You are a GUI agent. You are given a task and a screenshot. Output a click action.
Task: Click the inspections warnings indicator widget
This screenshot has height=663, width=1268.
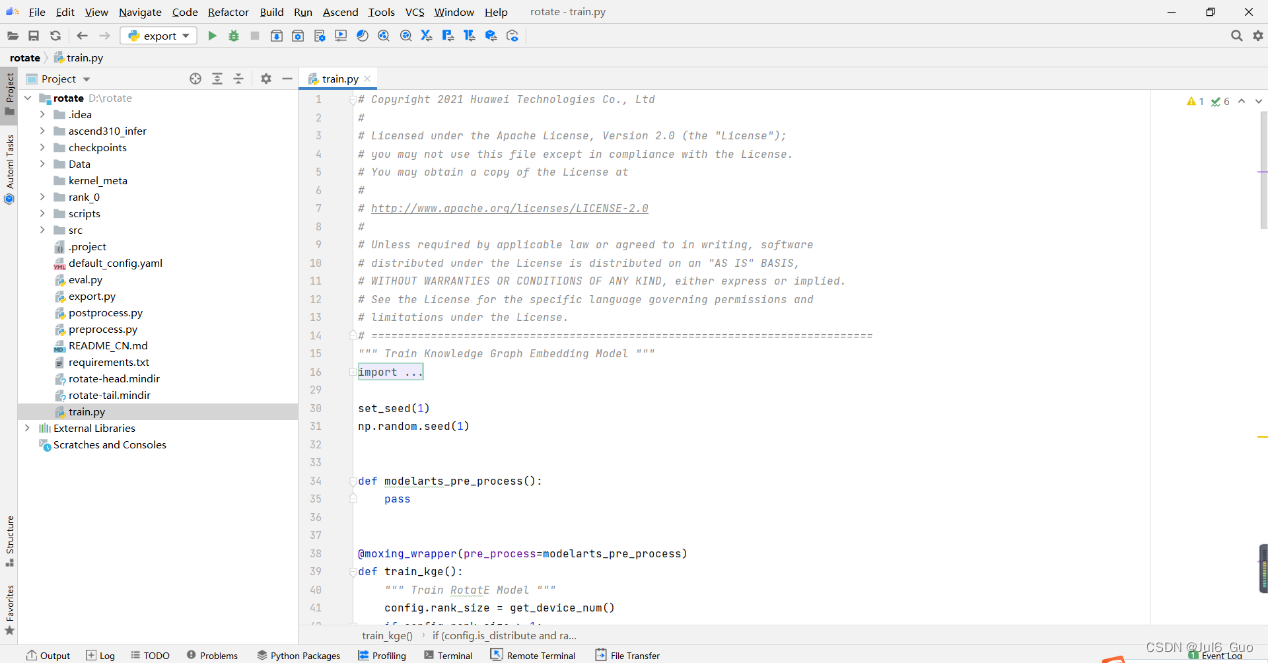[x=1208, y=101]
